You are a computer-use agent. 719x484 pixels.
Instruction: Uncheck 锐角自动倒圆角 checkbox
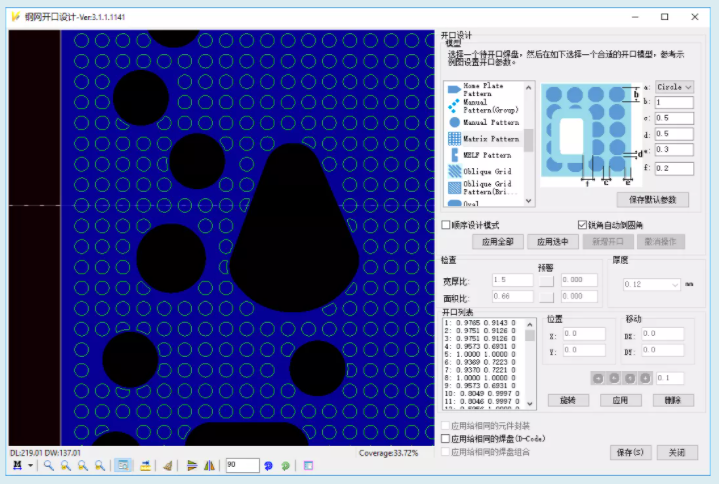(x=582, y=225)
